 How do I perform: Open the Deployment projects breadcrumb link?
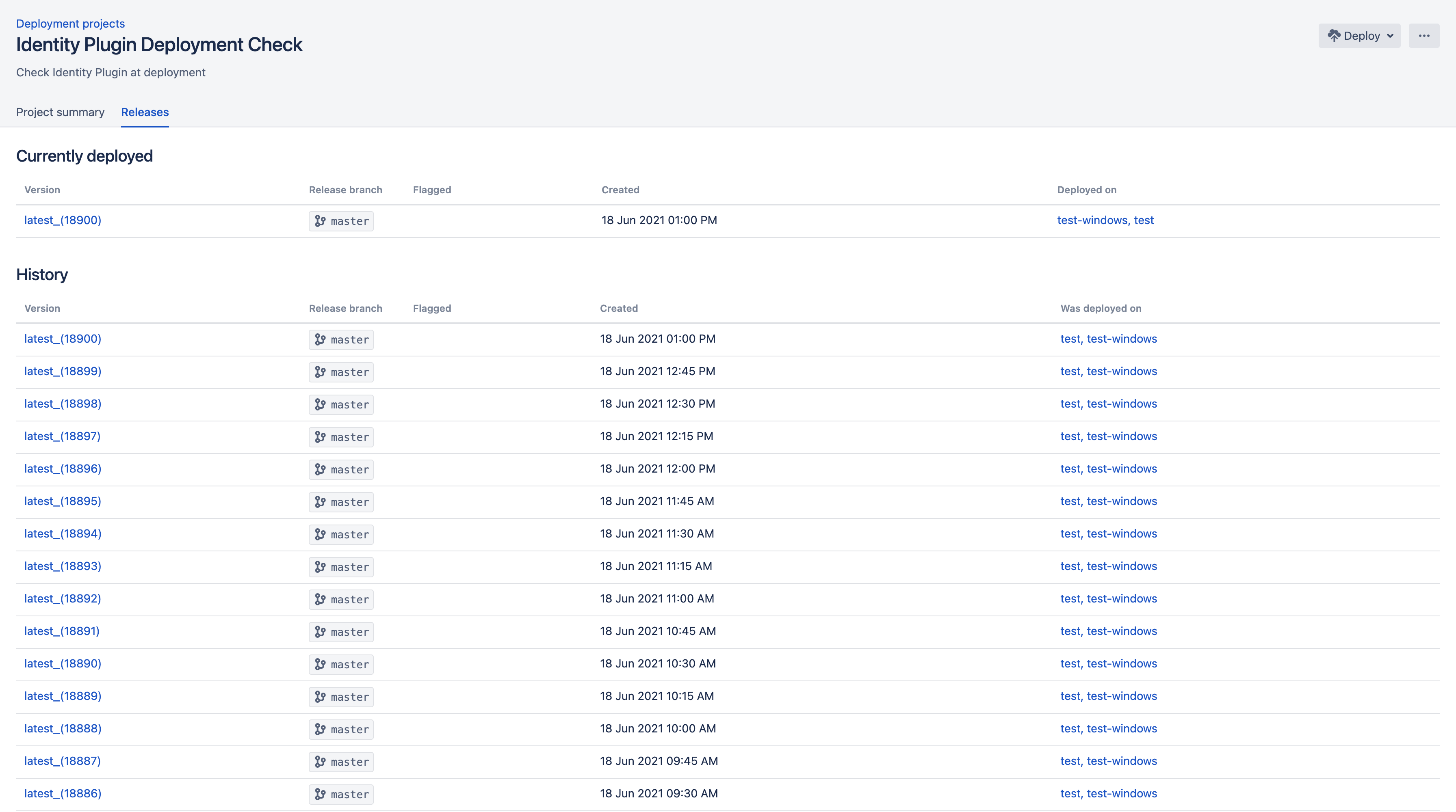(71, 24)
